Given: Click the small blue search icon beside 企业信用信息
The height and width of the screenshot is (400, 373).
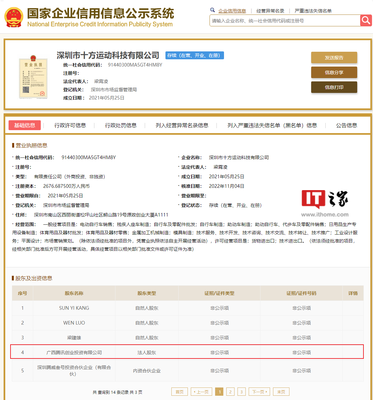Looking at the screenshot, I should [212, 10].
